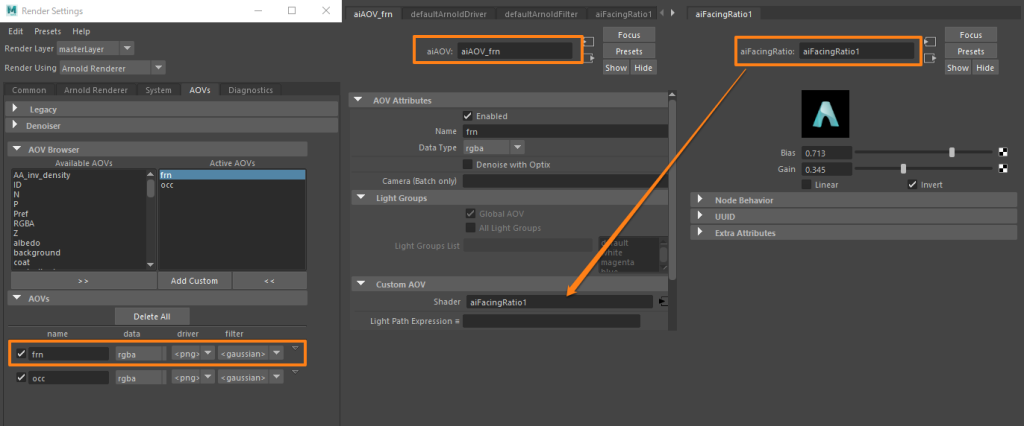Click the Bias slider handle
1024x426 pixels.
click(x=952, y=152)
